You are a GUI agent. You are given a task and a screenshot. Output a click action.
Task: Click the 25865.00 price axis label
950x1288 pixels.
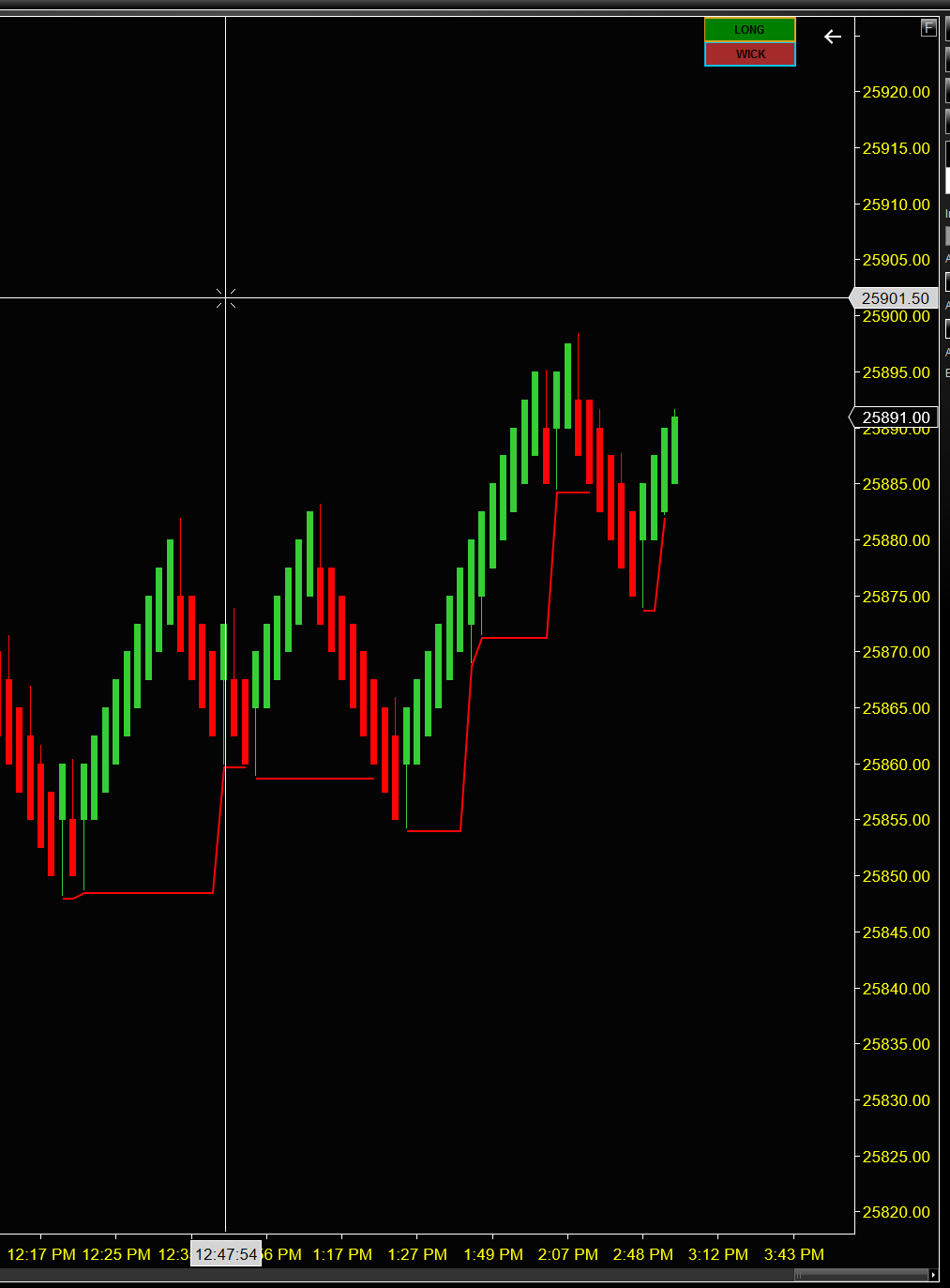pyautogui.click(x=897, y=708)
